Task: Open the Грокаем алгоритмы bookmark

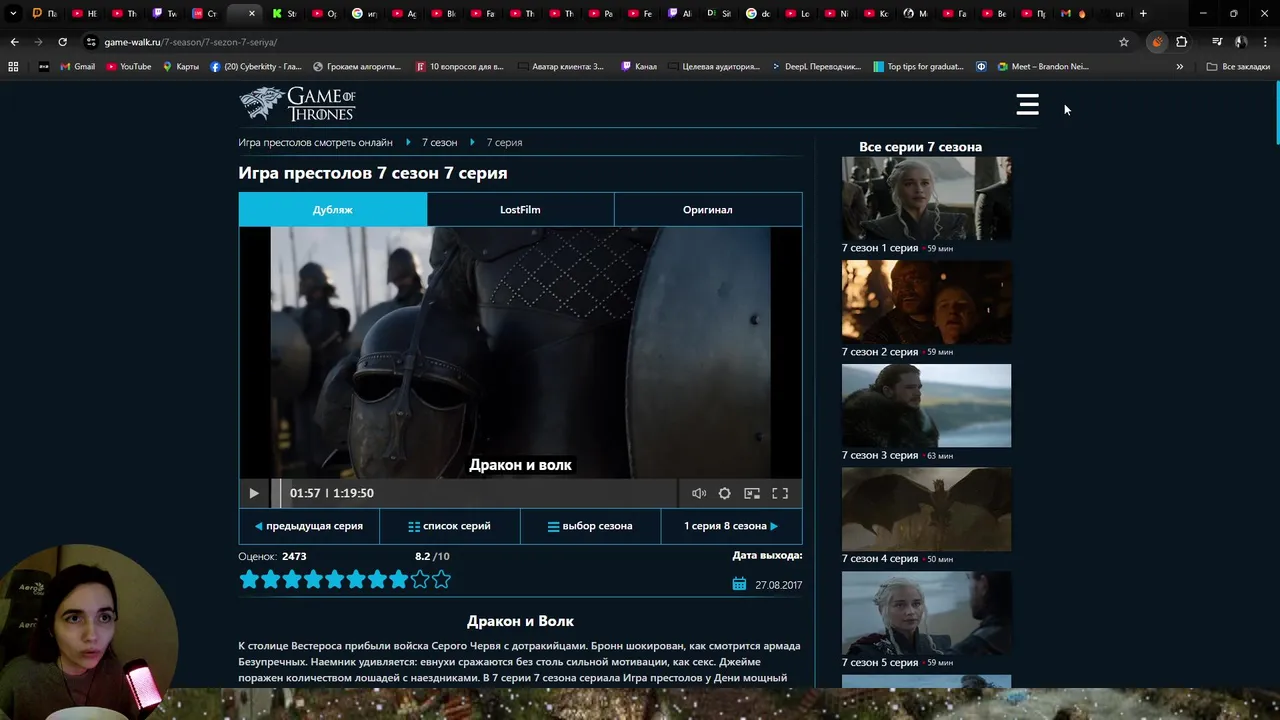Action: tap(357, 67)
